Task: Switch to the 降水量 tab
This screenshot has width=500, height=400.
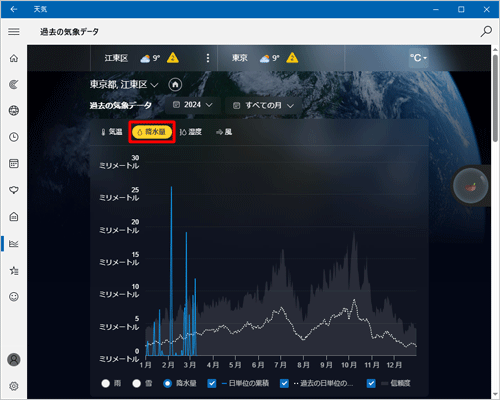Action: click(x=152, y=132)
